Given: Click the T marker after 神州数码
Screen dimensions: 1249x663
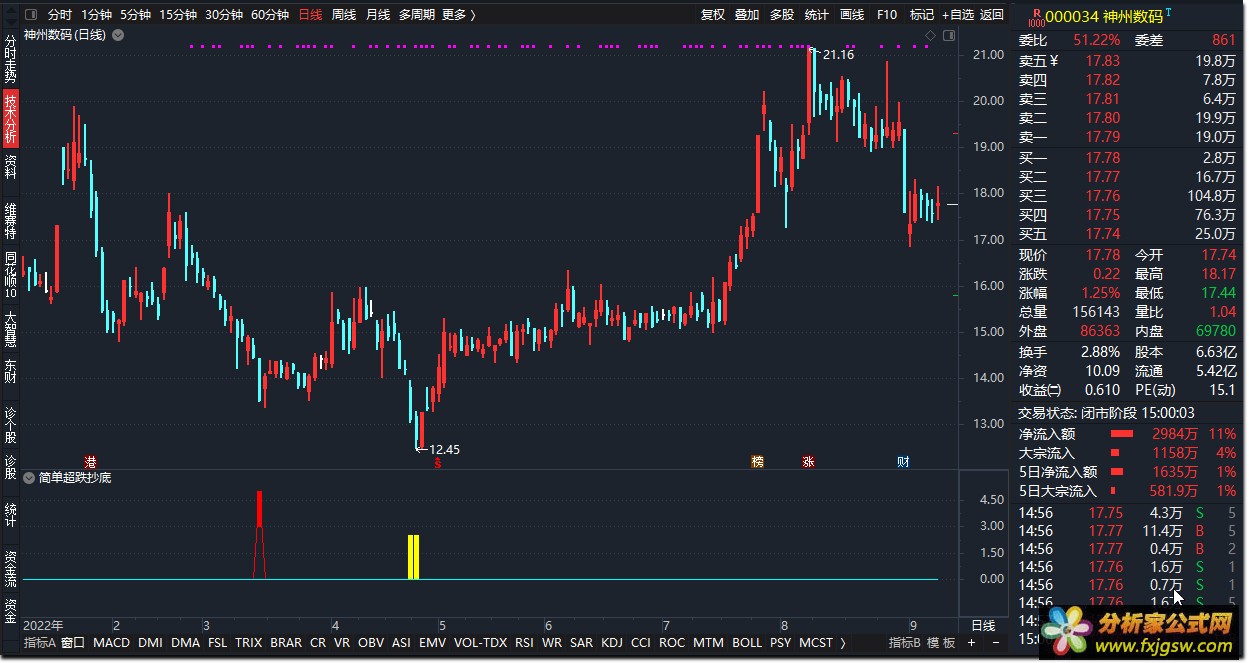Looking at the screenshot, I should (1169, 12).
